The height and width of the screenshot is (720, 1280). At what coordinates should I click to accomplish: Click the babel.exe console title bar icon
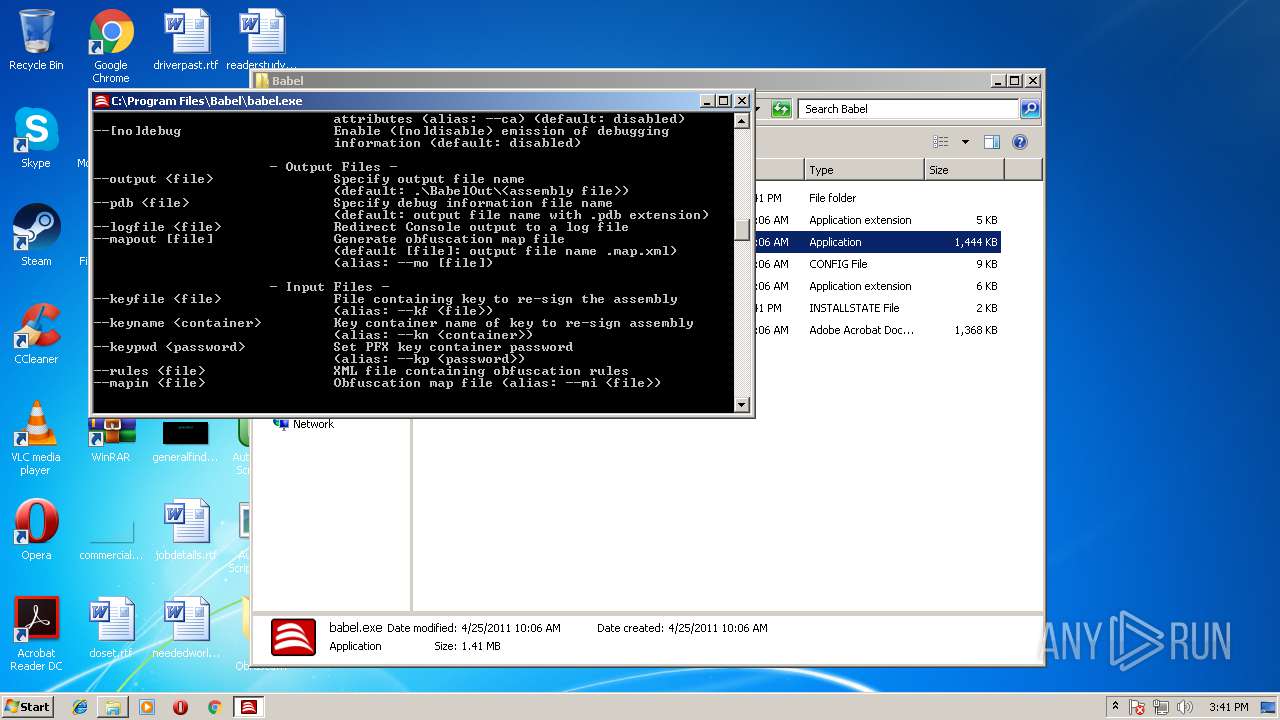click(101, 101)
